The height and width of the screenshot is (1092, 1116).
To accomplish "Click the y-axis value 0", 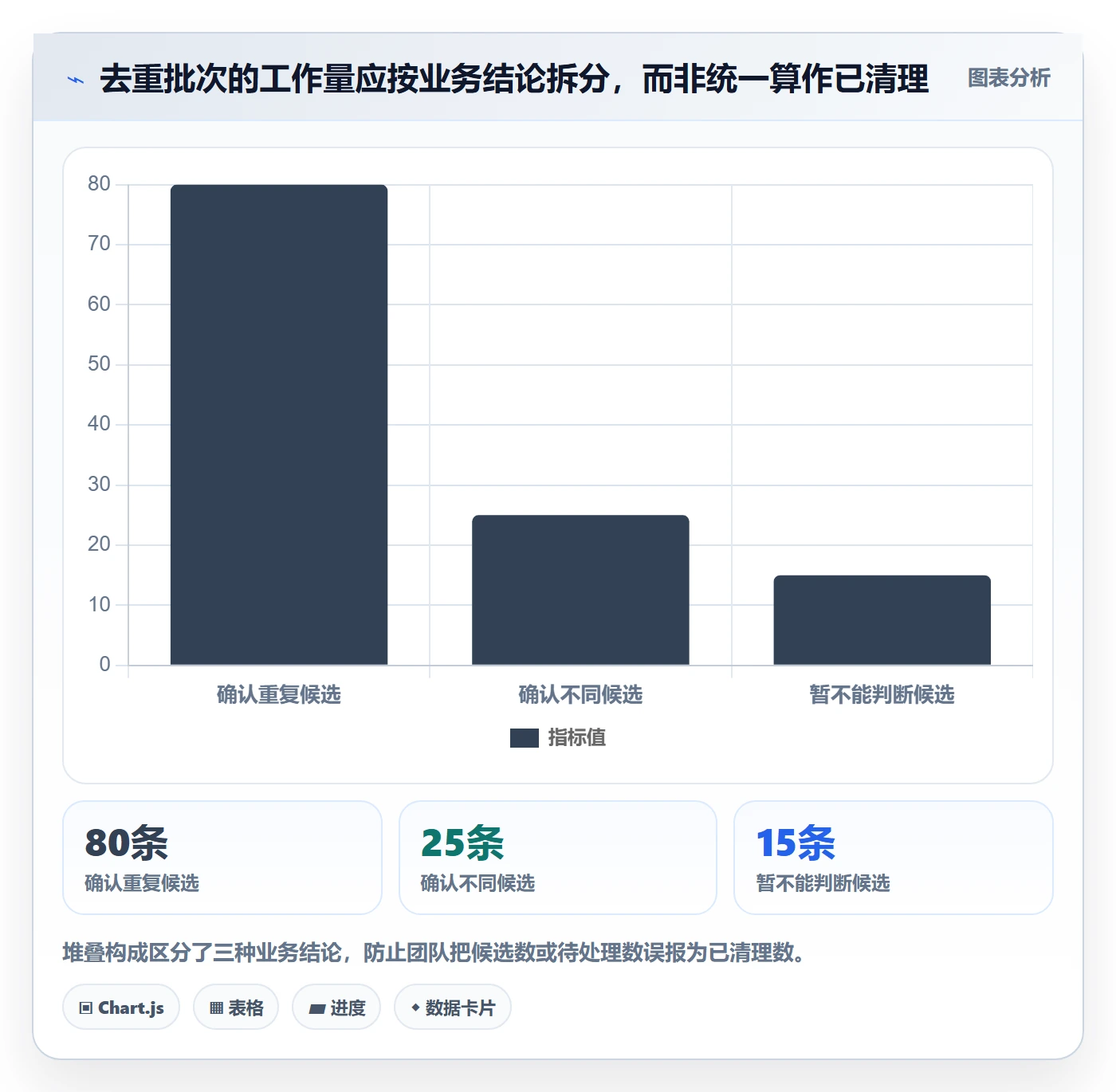I will (104, 665).
